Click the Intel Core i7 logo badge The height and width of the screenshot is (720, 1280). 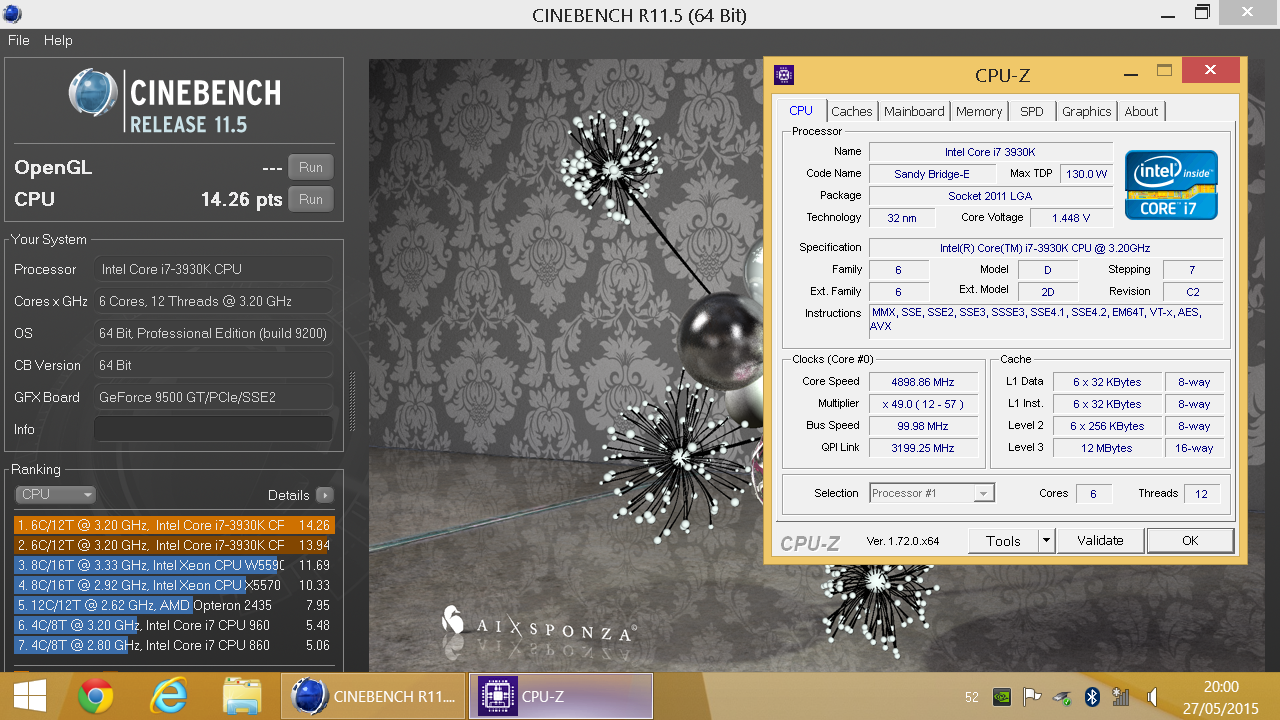pos(1171,185)
